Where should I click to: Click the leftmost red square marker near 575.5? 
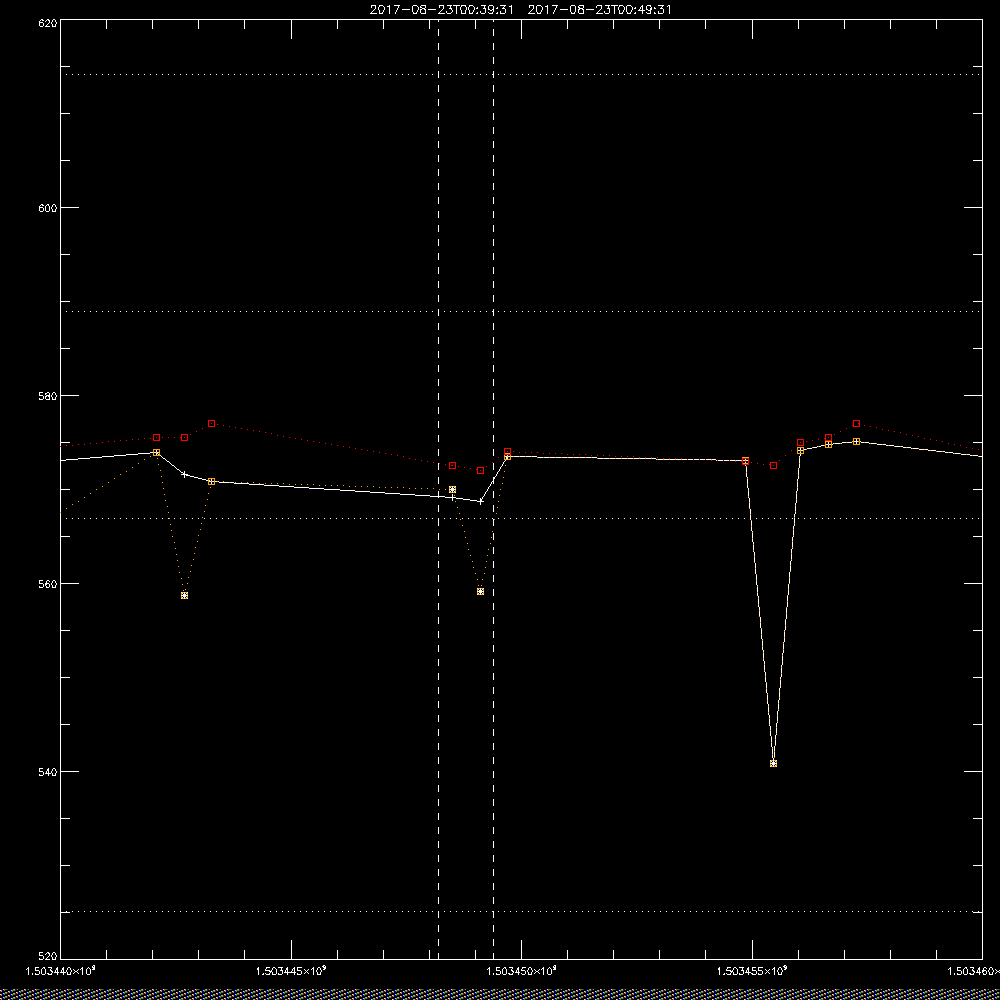pyautogui.click(x=156, y=438)
